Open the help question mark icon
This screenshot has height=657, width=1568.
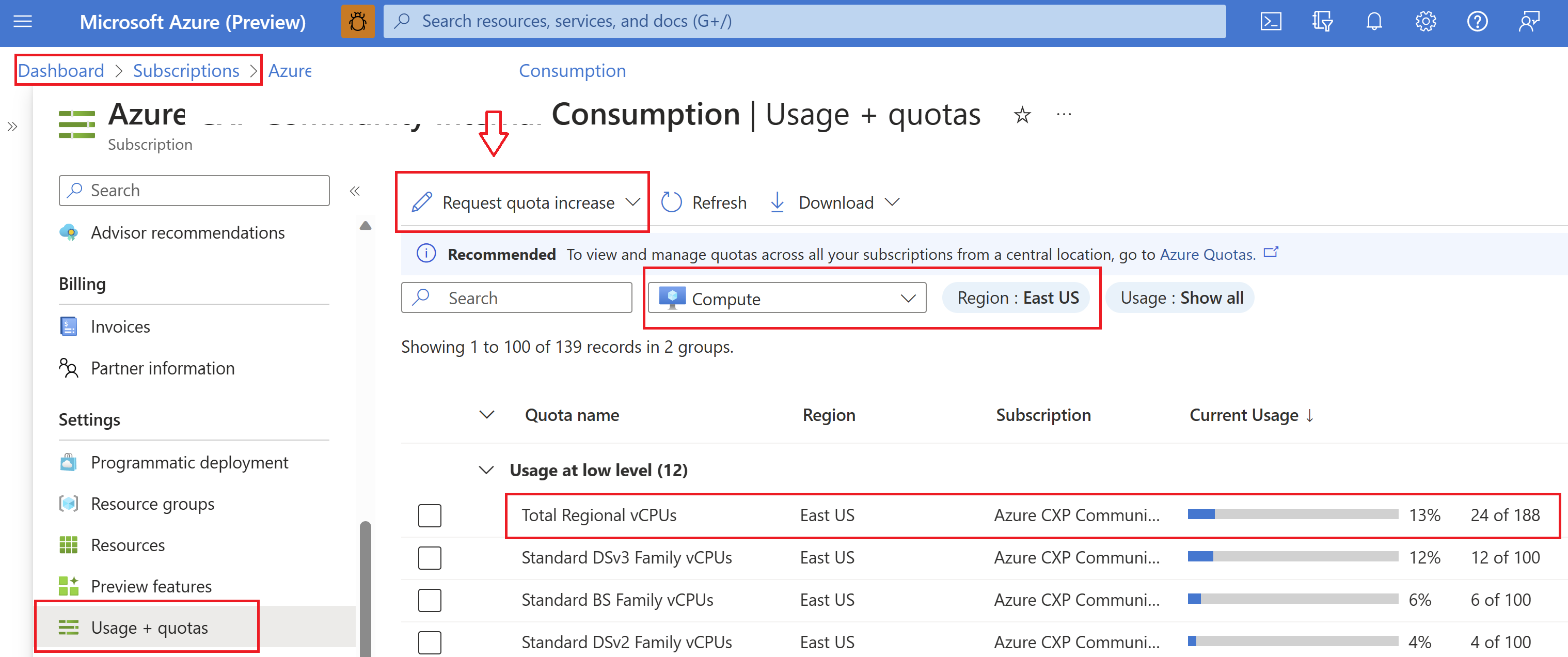pos(1477,22)
